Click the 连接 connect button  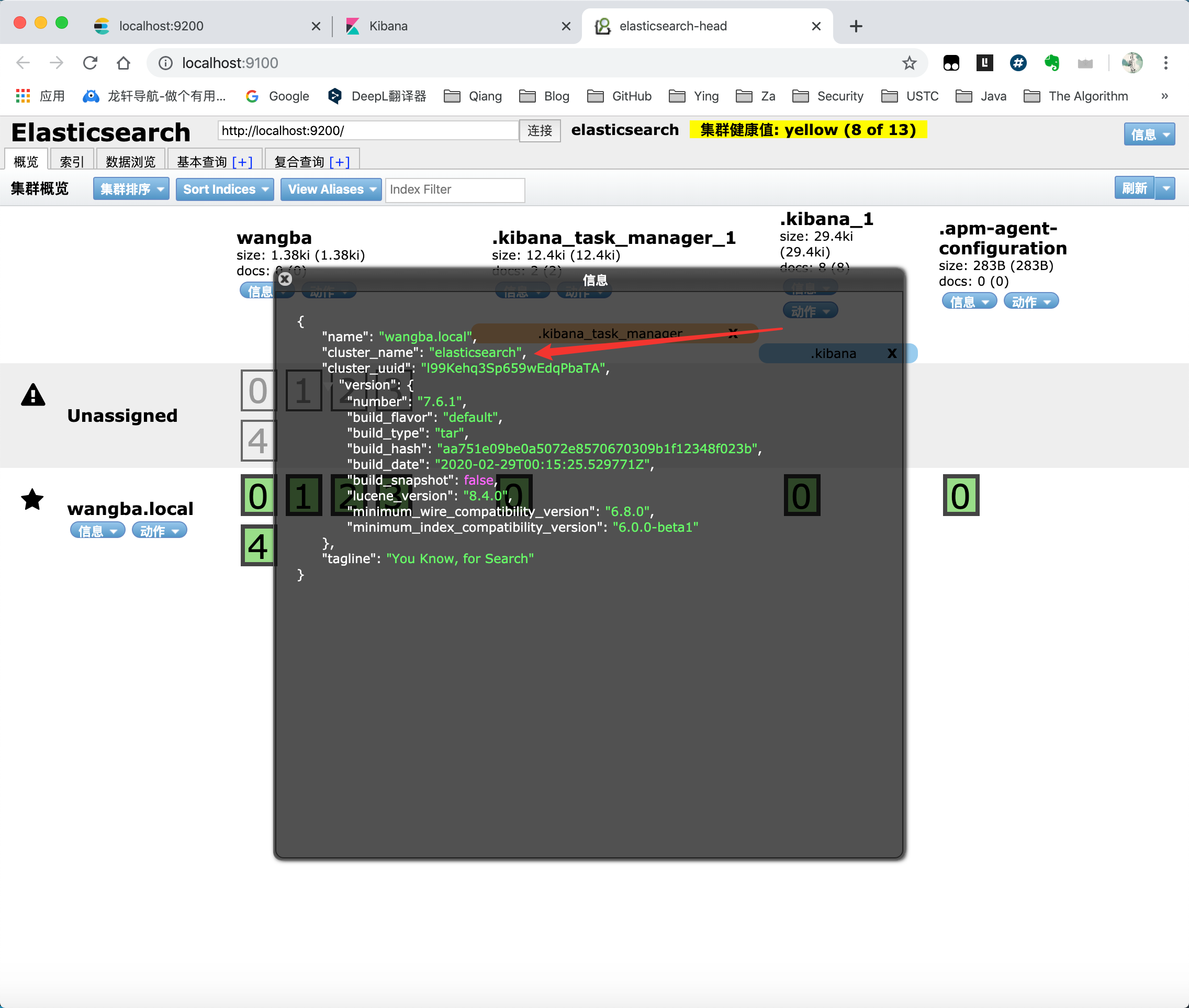point(540,131)
